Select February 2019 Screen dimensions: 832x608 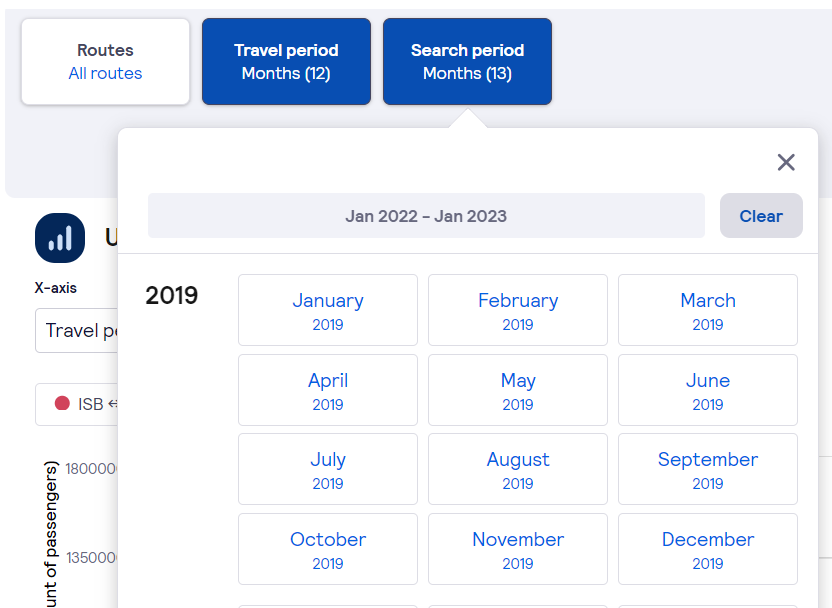(518, 310)
